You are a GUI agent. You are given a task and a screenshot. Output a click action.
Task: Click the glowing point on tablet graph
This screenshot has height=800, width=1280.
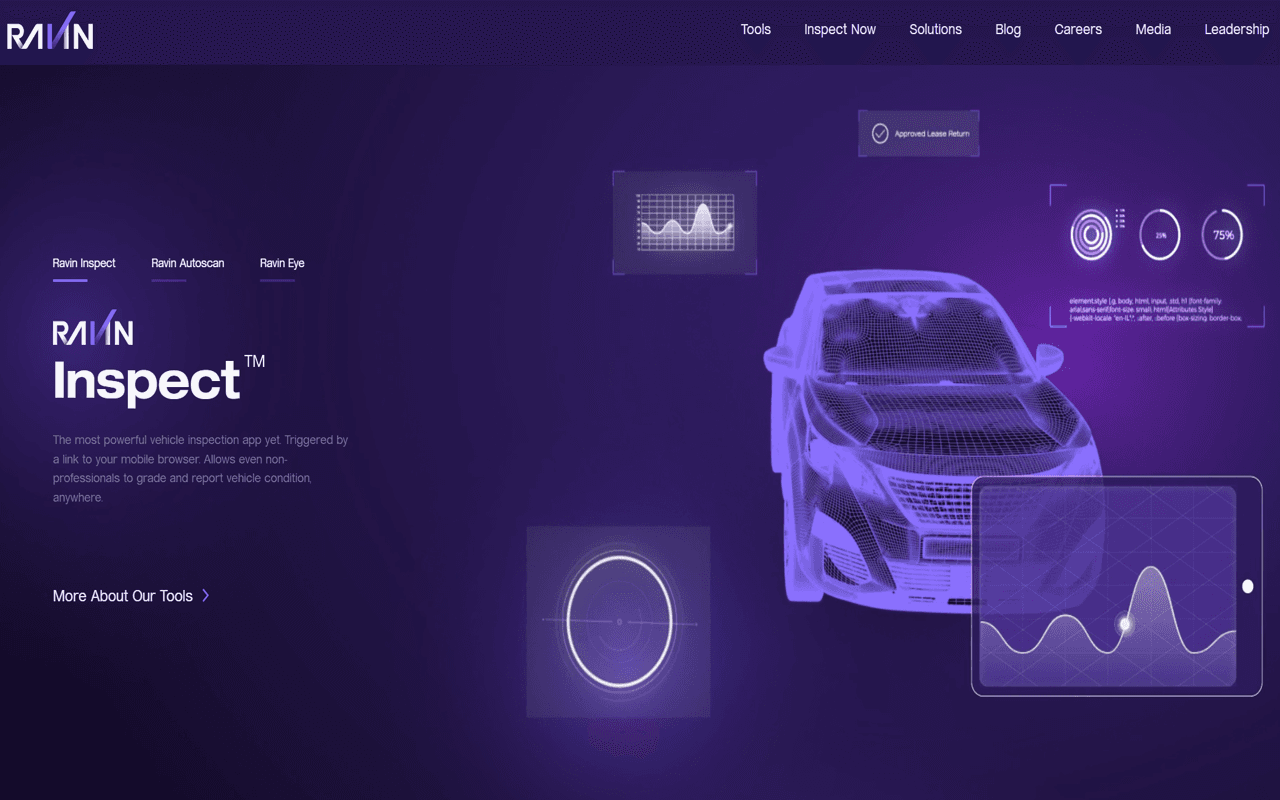pyautogui.click(x=1125, y=624)
